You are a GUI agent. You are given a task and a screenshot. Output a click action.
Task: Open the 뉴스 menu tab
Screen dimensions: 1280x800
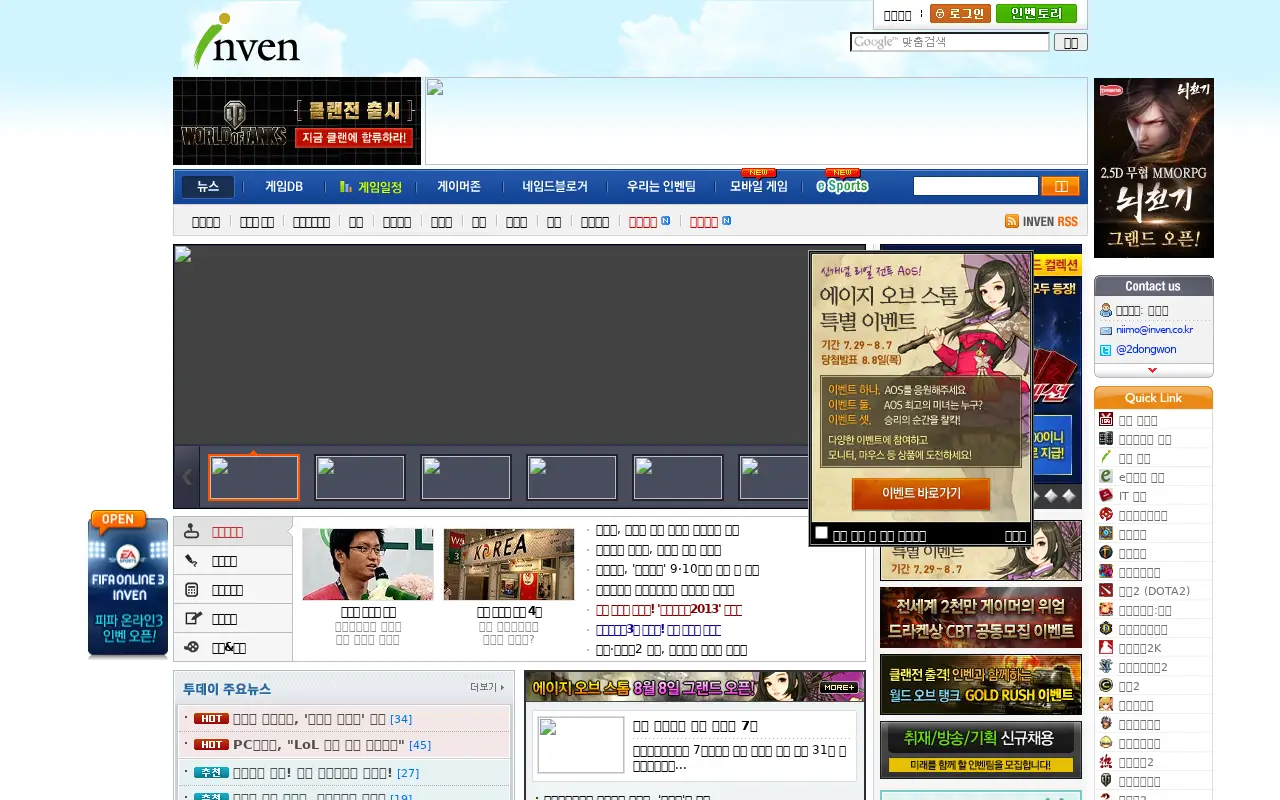(208, 186)
